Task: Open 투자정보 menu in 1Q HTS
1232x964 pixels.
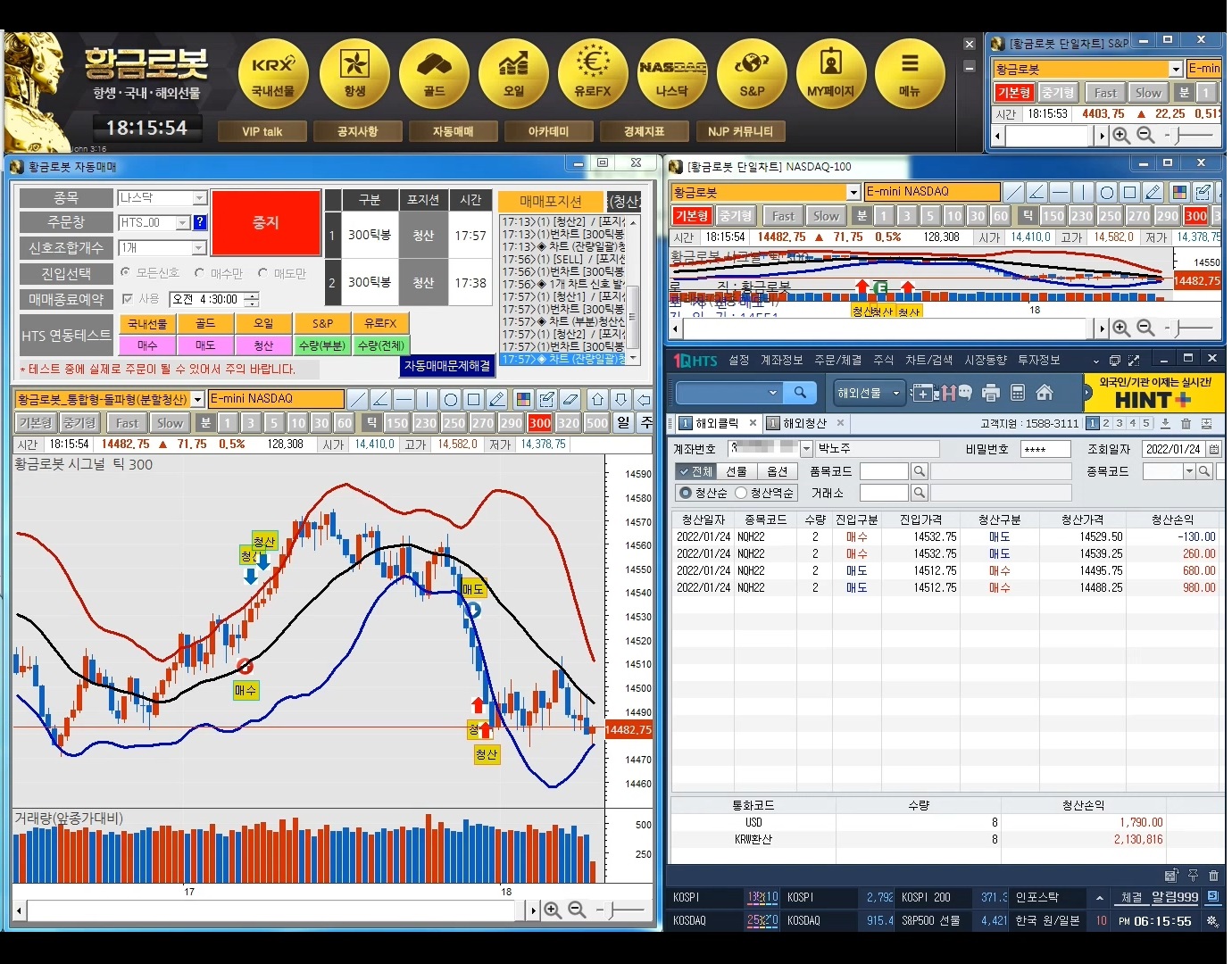Action: [1039, 360]
